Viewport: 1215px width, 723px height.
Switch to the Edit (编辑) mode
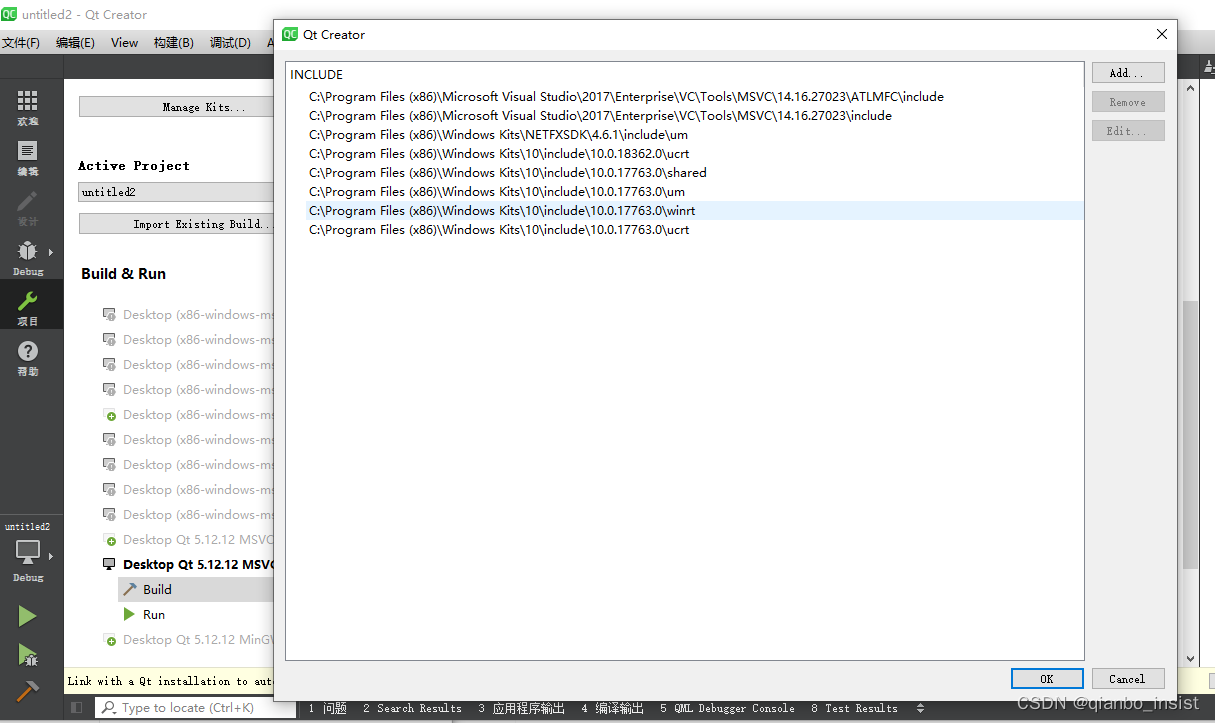(x=28, y=158)
